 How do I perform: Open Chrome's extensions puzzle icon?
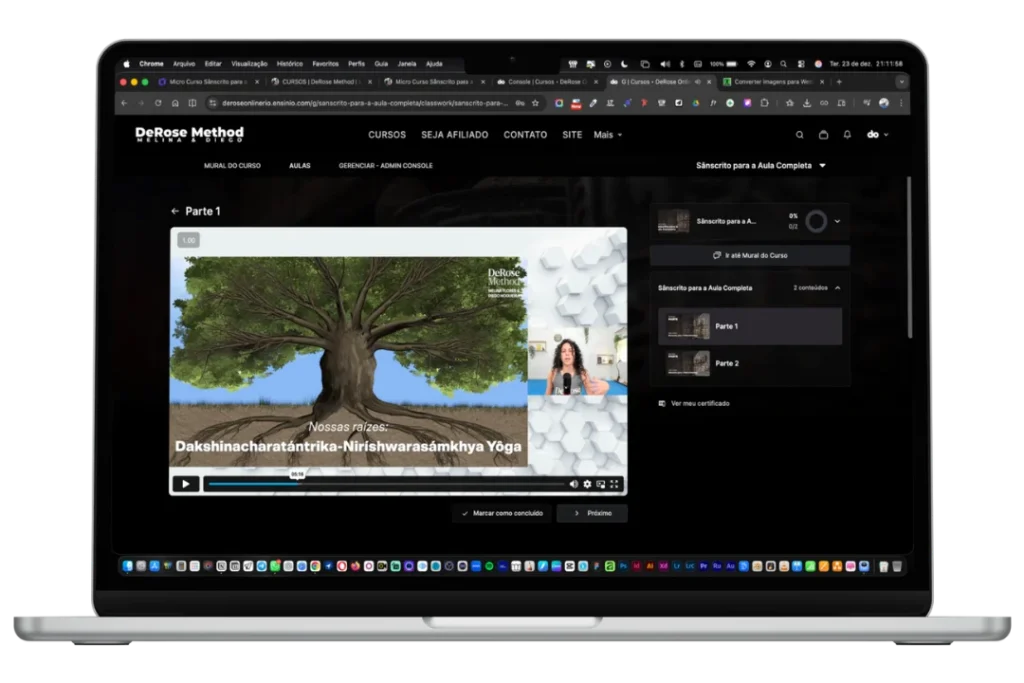click(764, 103)
